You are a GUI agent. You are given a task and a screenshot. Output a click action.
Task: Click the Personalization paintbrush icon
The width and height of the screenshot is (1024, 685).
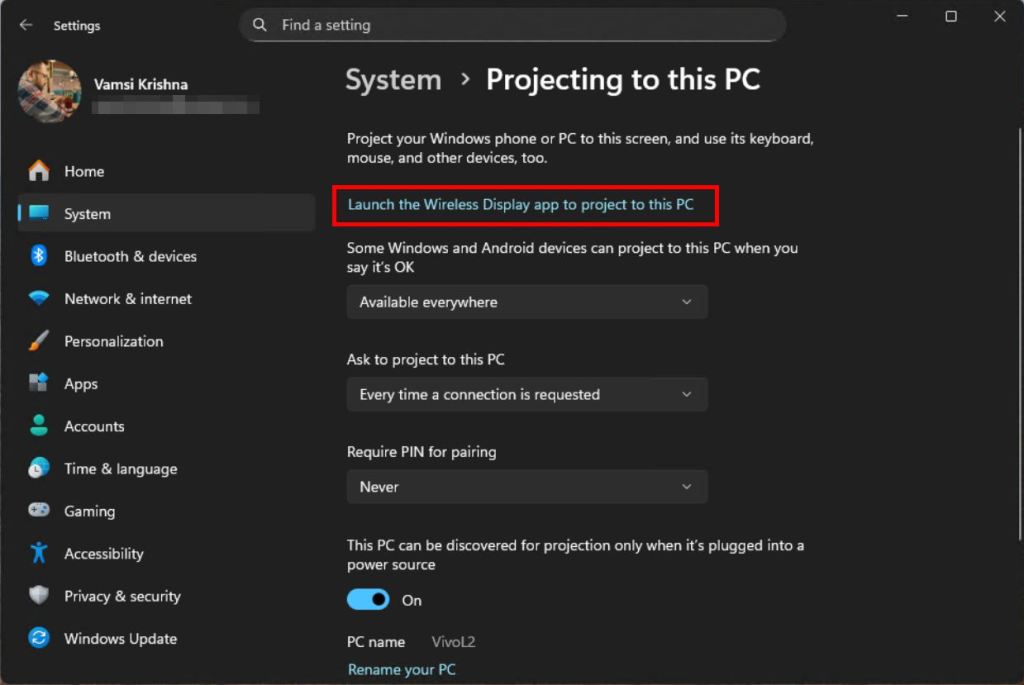coord(39,341)
